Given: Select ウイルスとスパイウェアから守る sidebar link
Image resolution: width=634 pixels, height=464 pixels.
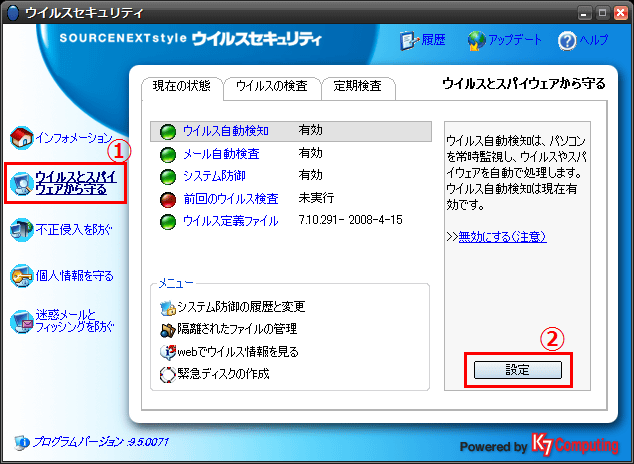Looking at the screenshot, I should pyautogui.click(x=76, y=183).
